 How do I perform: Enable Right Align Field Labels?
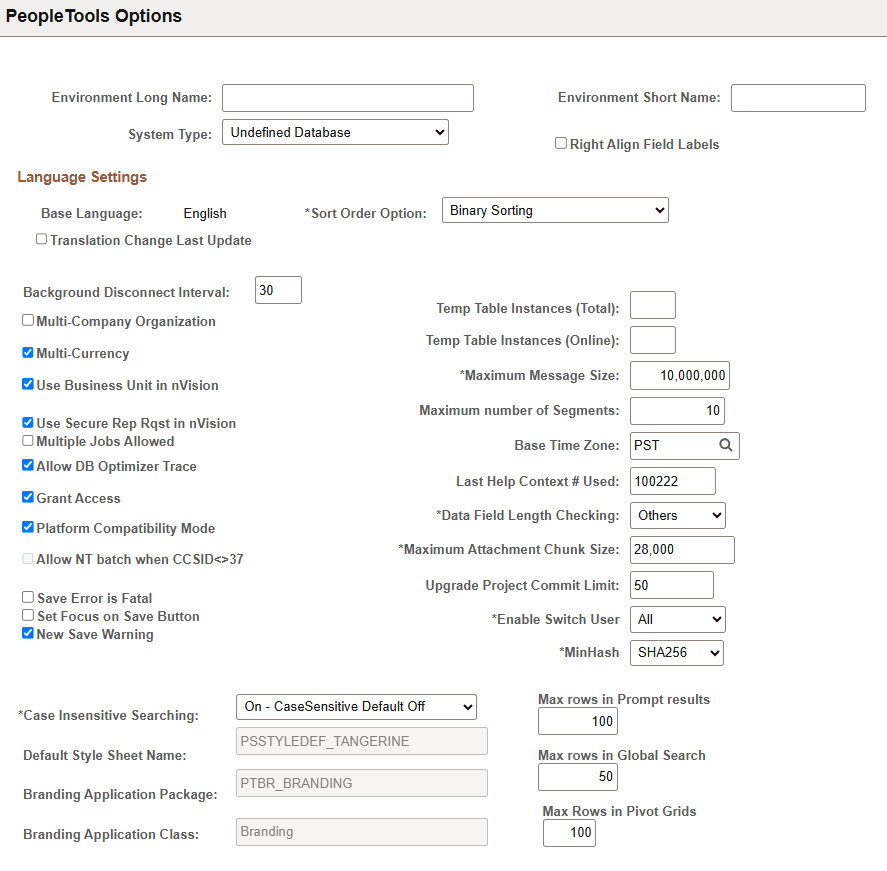click(x=561, y=142)
